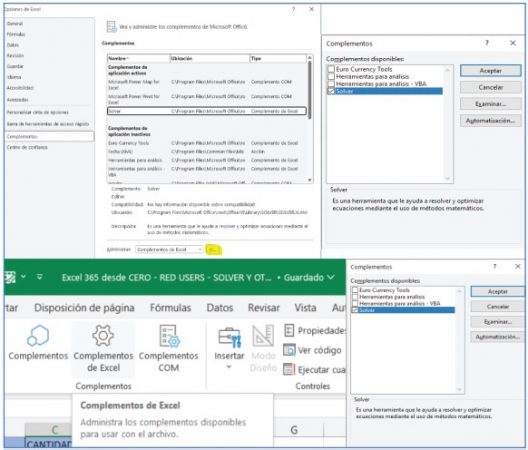Open Centro de confianza in the sidebar
Screen dimensions: 528x450
coord(27,147)
